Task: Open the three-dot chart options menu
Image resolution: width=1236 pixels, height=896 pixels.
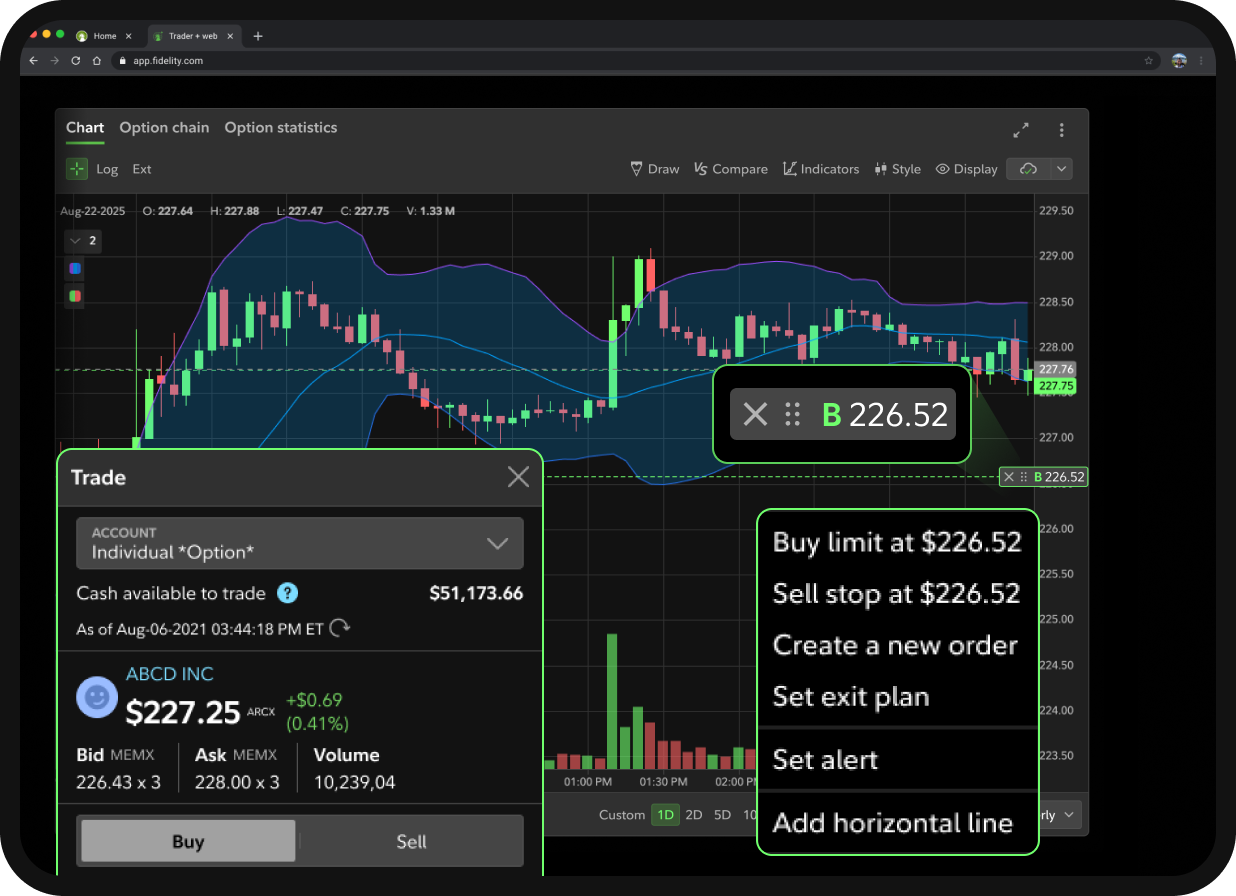Action: tap(1062, 130)
